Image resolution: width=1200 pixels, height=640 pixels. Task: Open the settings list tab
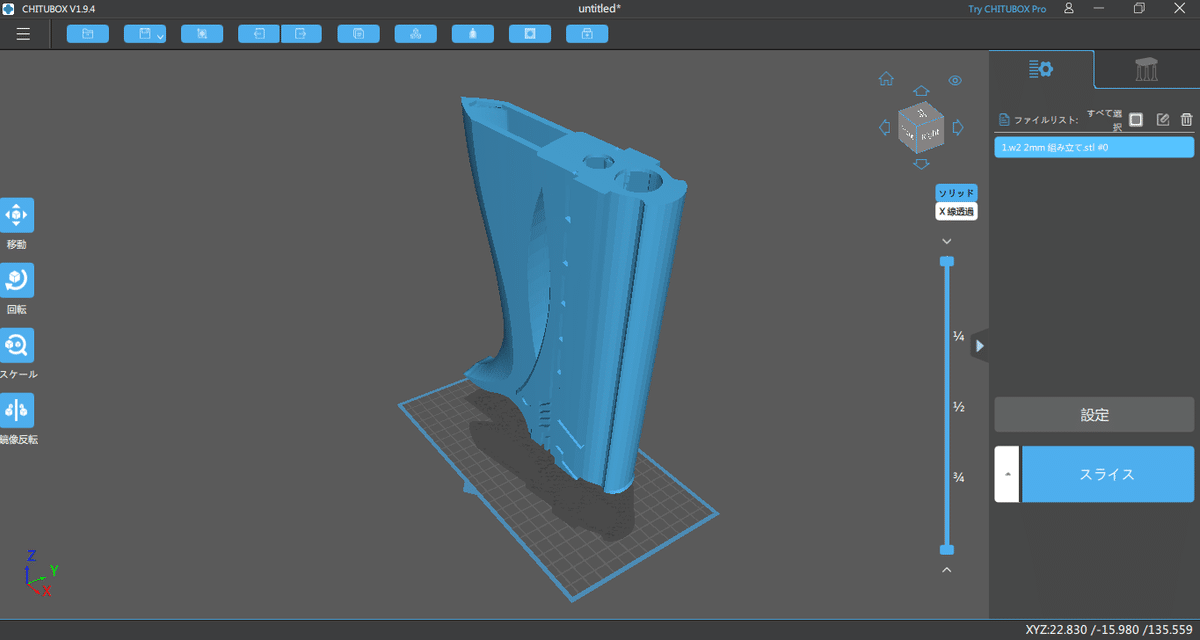point(1041,69)
